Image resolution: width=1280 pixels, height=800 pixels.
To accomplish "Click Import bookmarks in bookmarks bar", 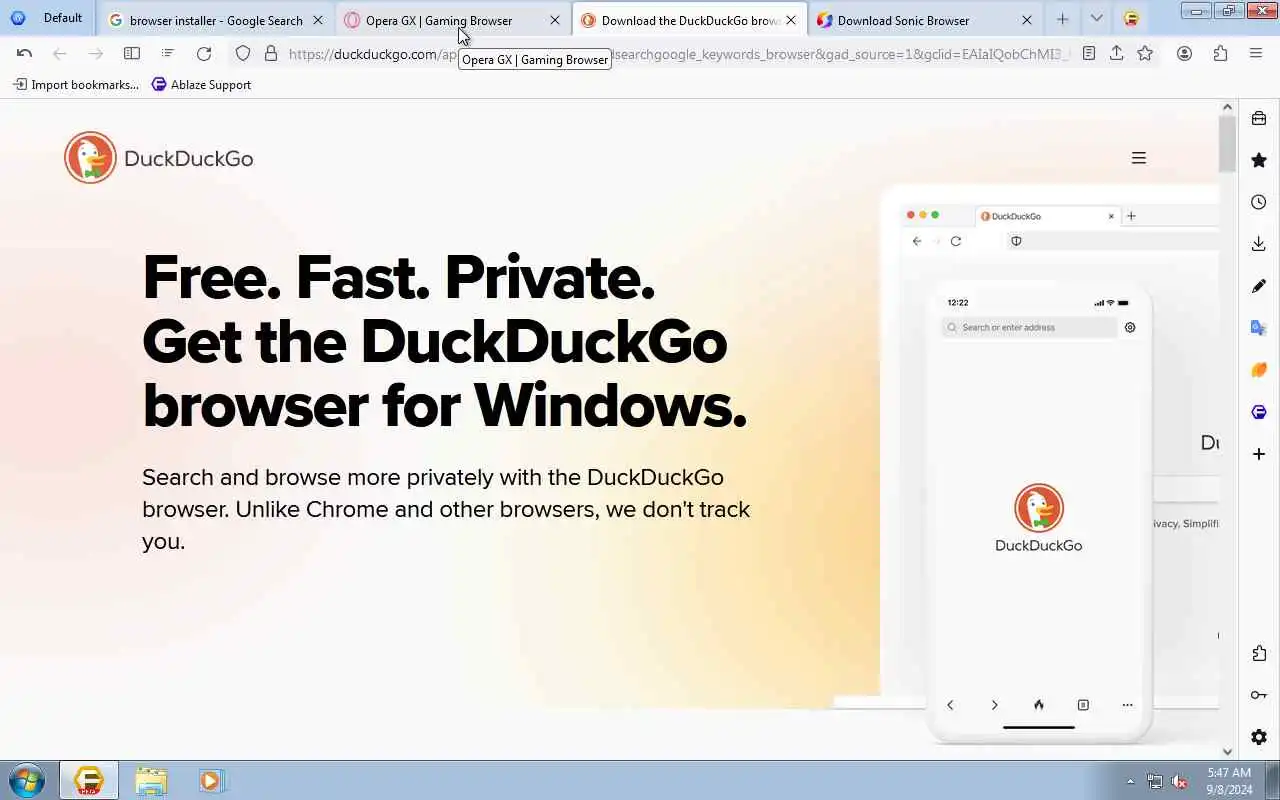I will [75, 85].
